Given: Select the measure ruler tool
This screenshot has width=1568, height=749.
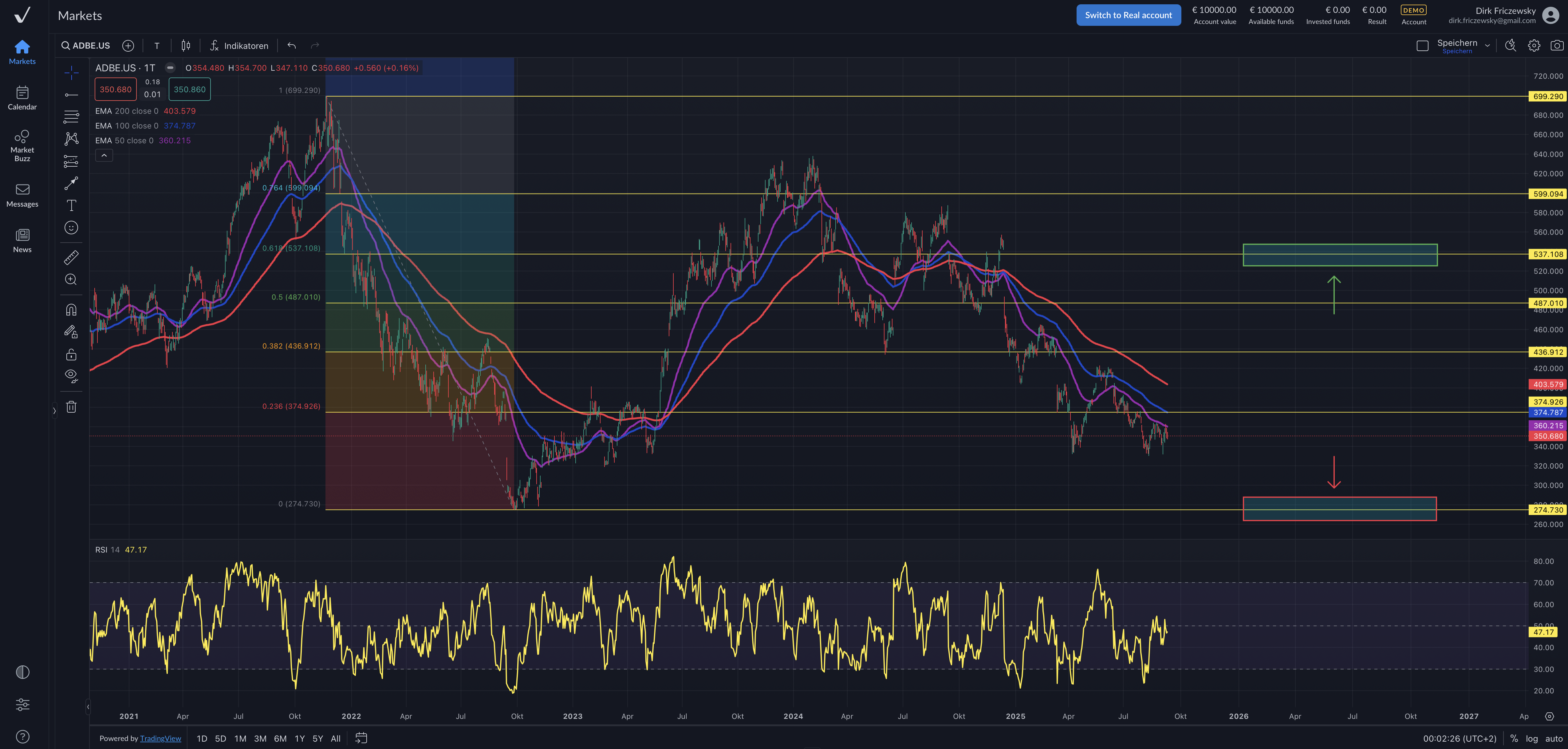Looking at the screenshot, I should [x=71, y=258].
